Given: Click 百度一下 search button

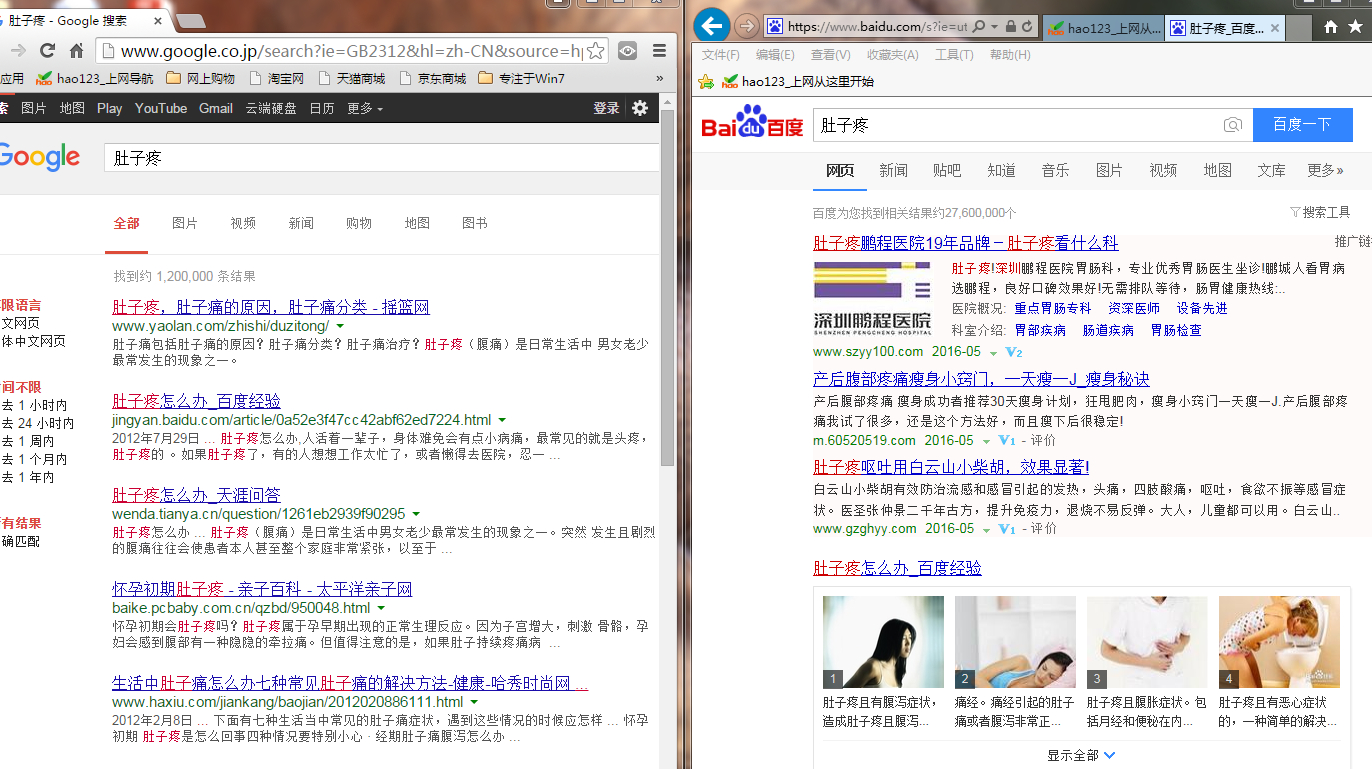Looking at the screenshot, I should (1302, 125).
